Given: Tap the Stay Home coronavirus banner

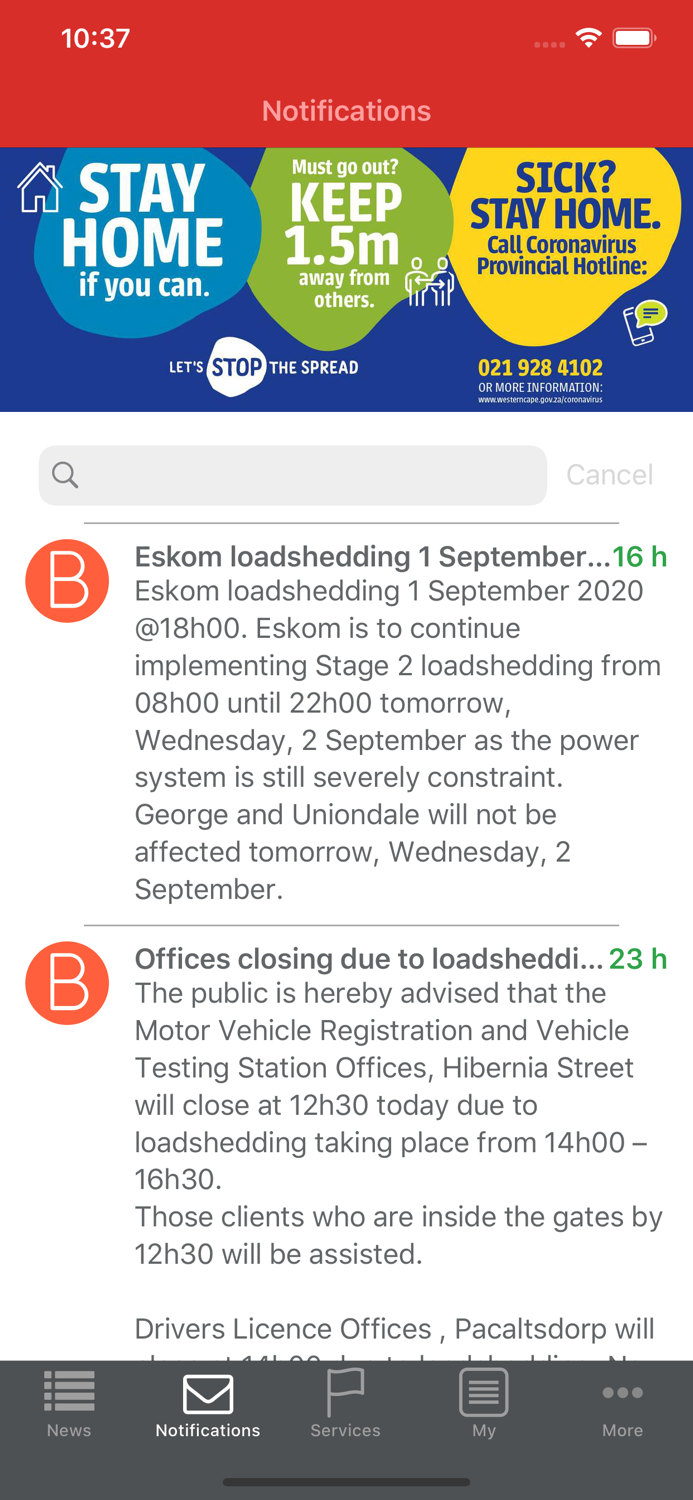Looking at the screenshot, I should tap(346, 280).
